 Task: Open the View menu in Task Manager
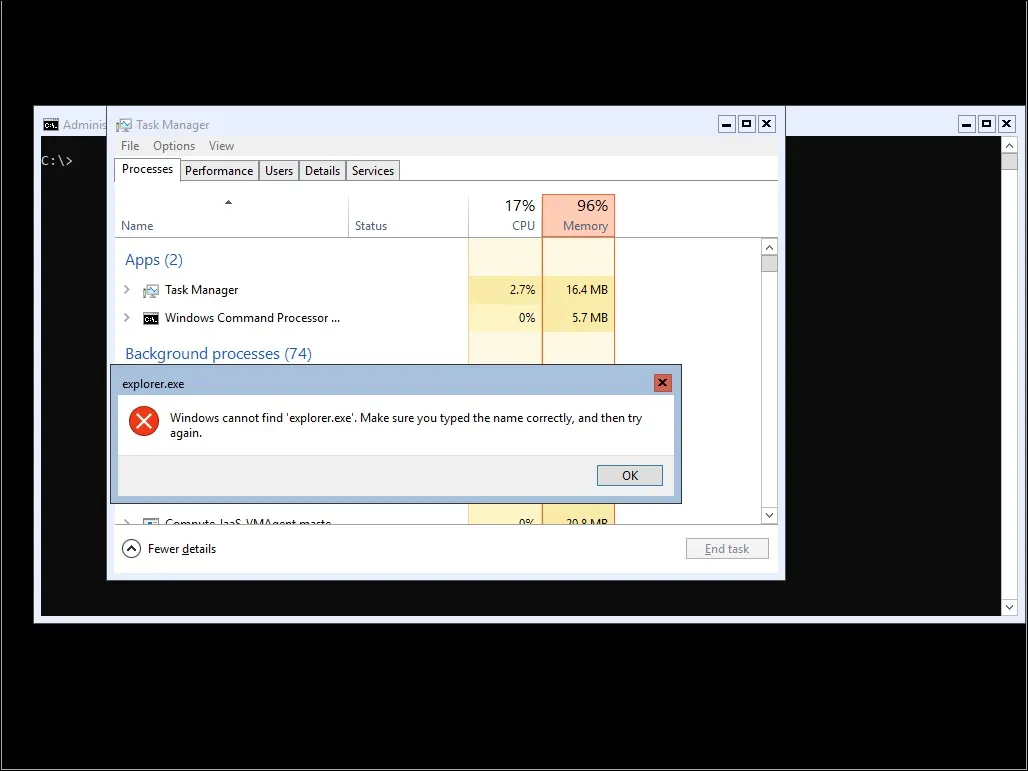point(221,146)
